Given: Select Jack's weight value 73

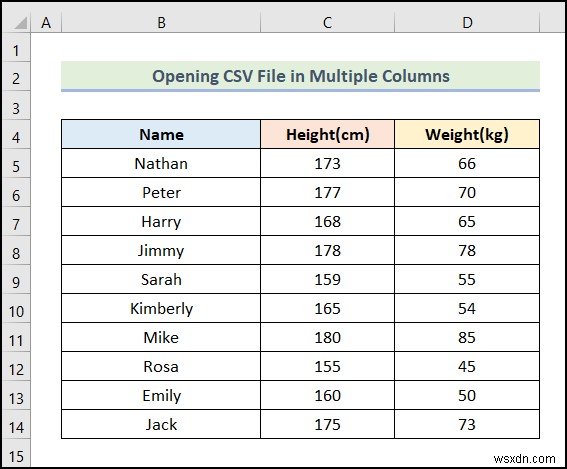Looking at the screenshot, I should (467, 424).
